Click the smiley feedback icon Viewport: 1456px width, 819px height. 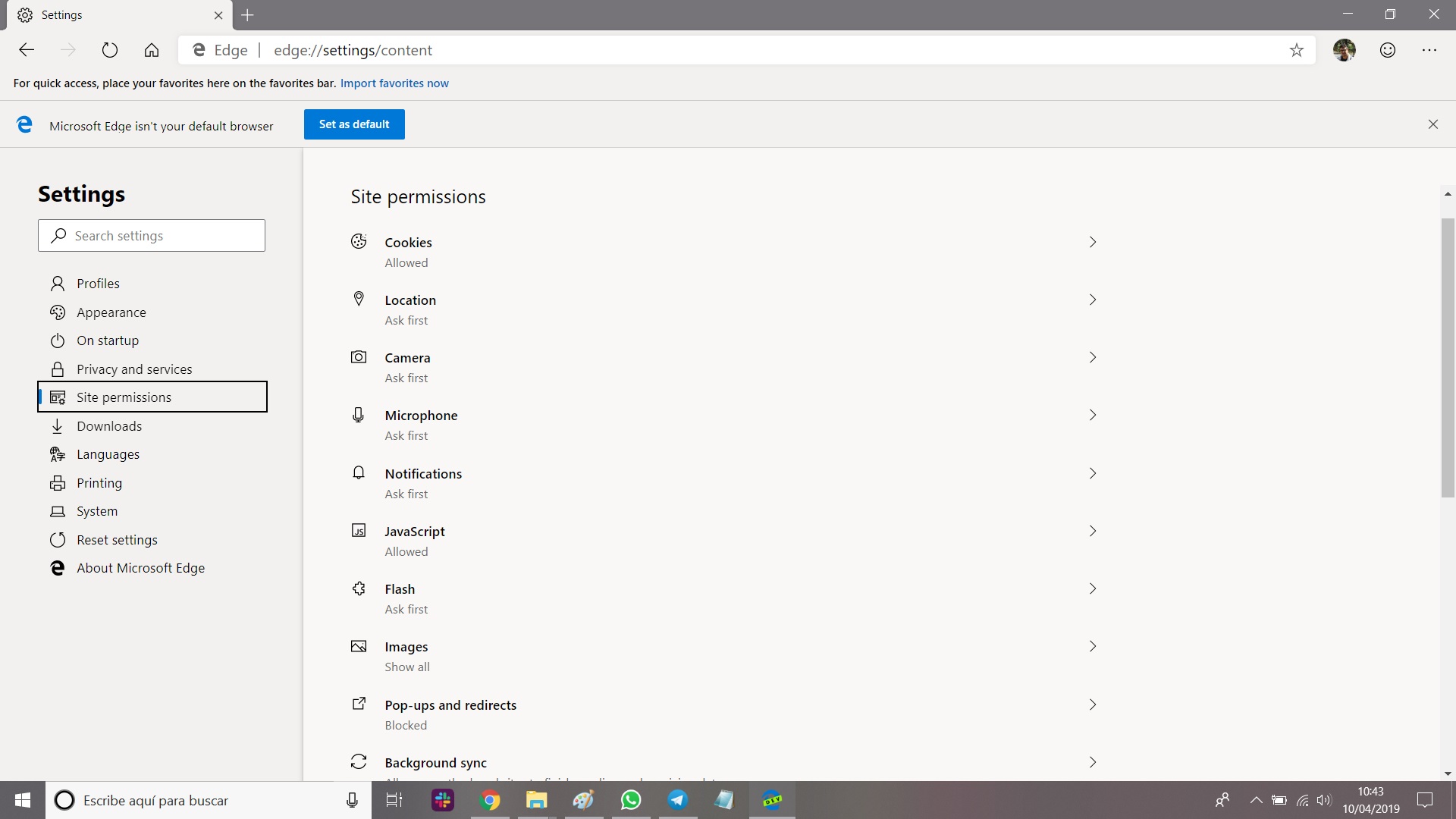(x=1388, y=50)
